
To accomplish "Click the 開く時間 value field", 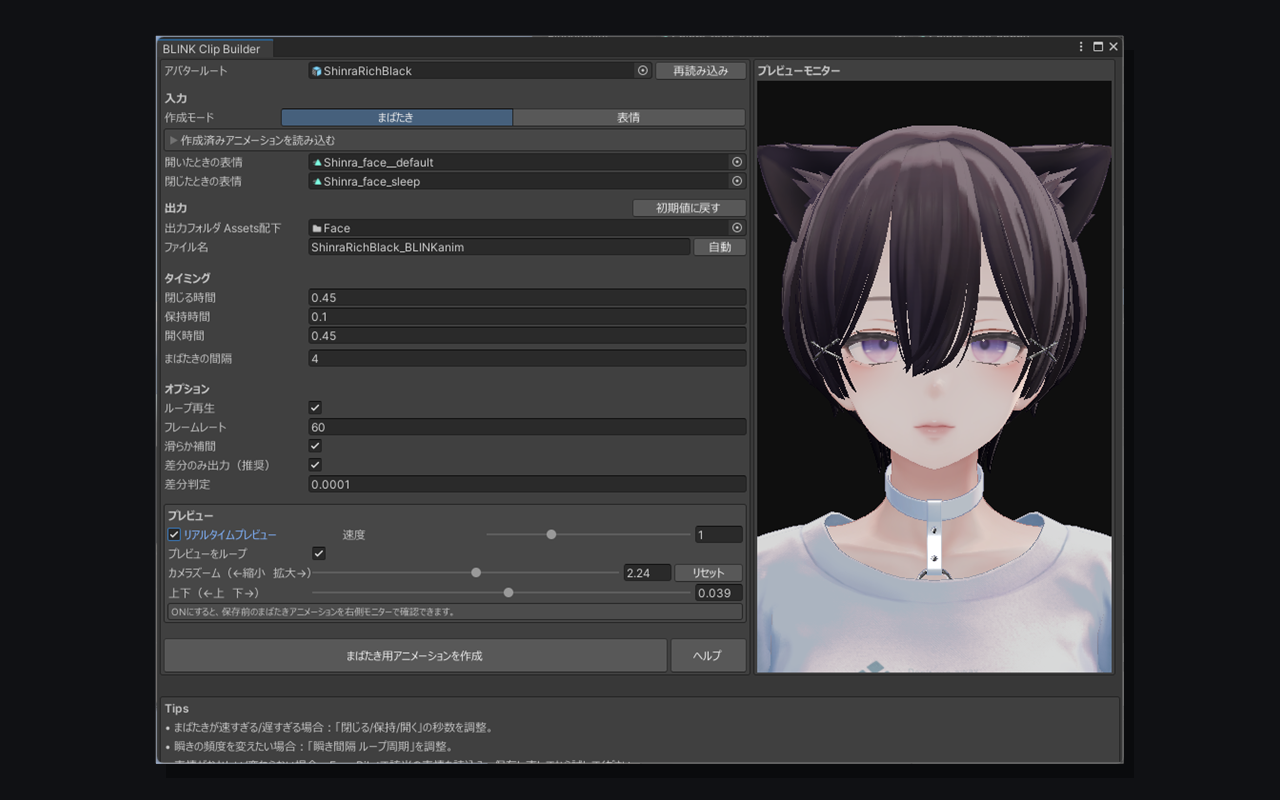I will tap(527, 336).
